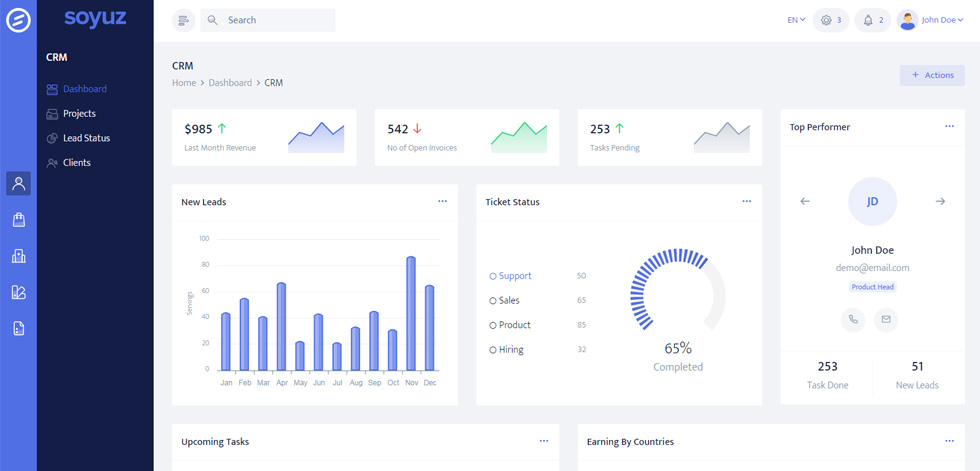Open the document file icon in left rail

[x=18, y=328]
